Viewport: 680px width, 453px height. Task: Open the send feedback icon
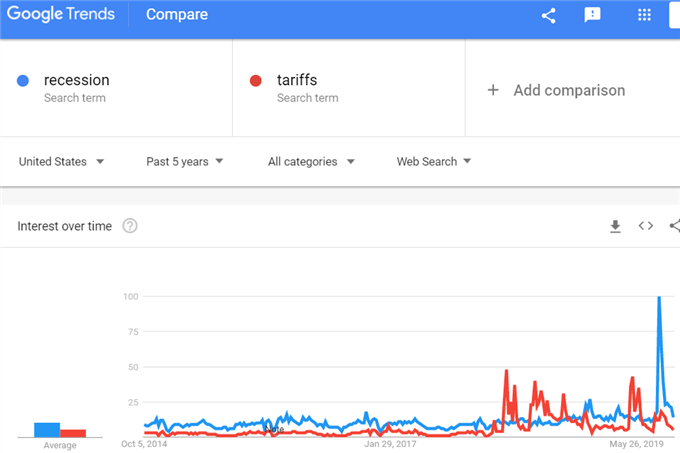click(x=592, y=15)
